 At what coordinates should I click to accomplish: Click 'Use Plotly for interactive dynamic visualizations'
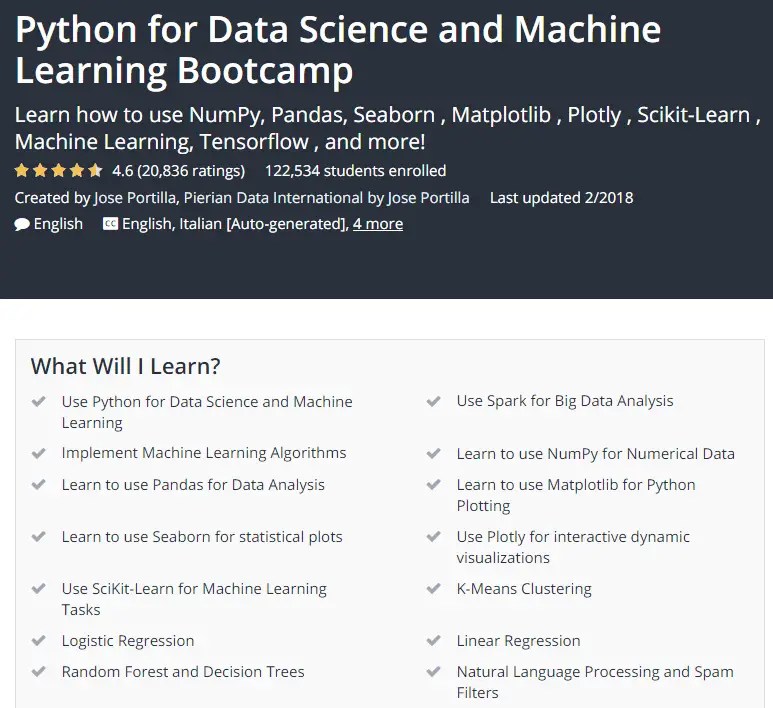point(573,547)
